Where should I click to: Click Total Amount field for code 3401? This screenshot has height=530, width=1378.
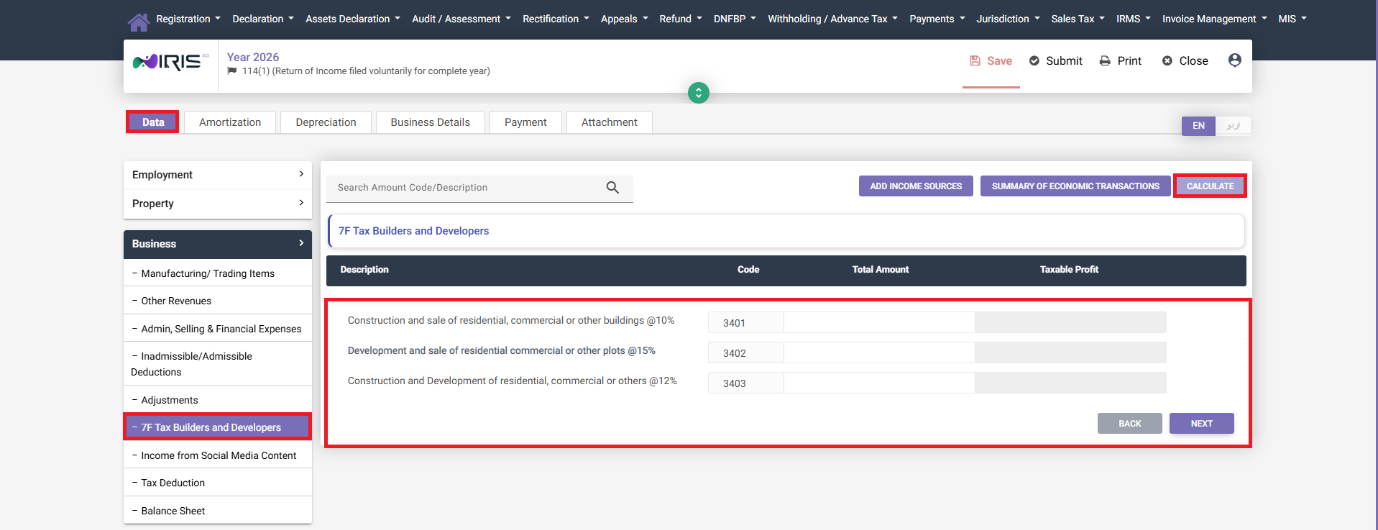(879, 322)
